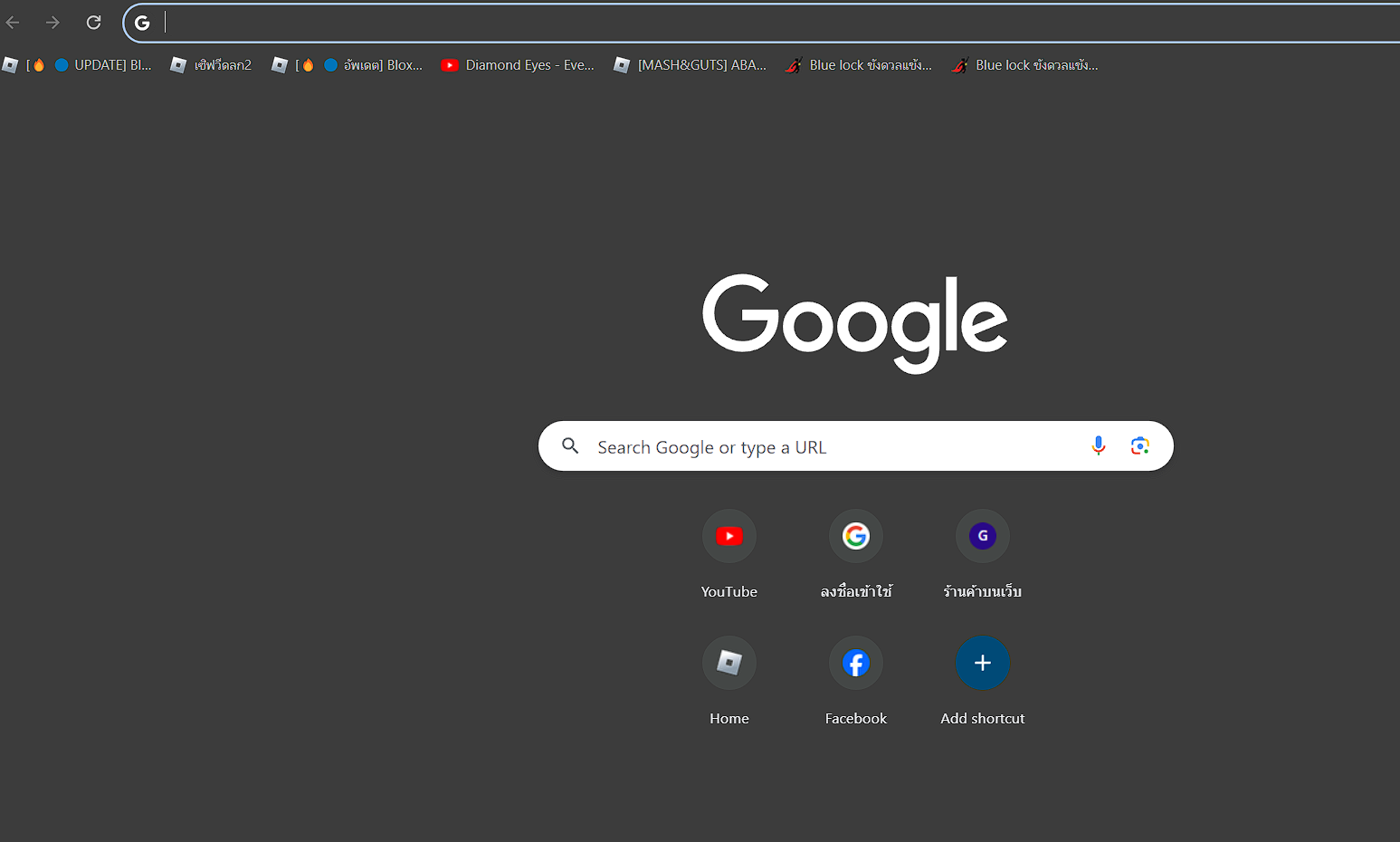This screenshot has width=1400, height=842.
Task: Reload the page with the refresh icon
Action: coord(93,23)
